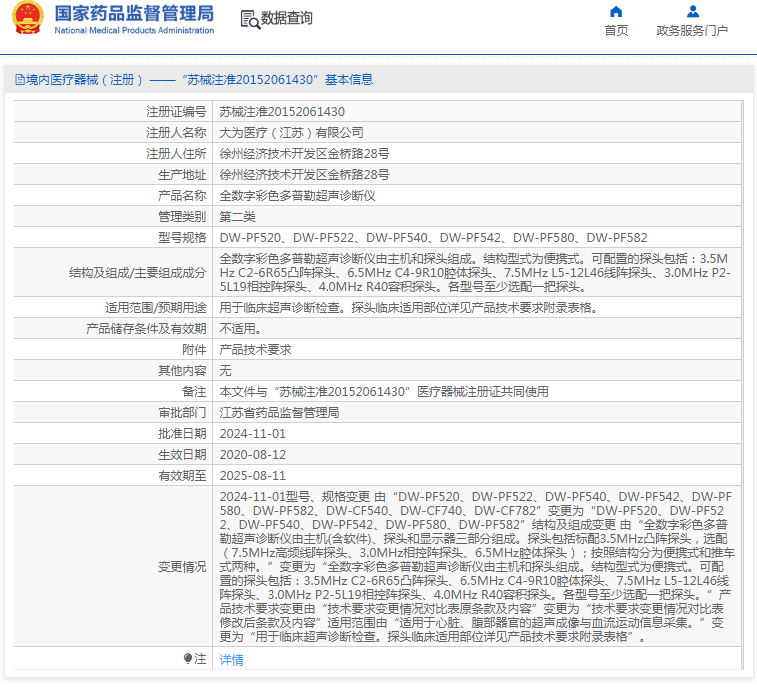This screenshot has width=757, height=687.
Task: Click 全数字彩色多普勒超声诊断仪 product name
Action: pos(297,196)
